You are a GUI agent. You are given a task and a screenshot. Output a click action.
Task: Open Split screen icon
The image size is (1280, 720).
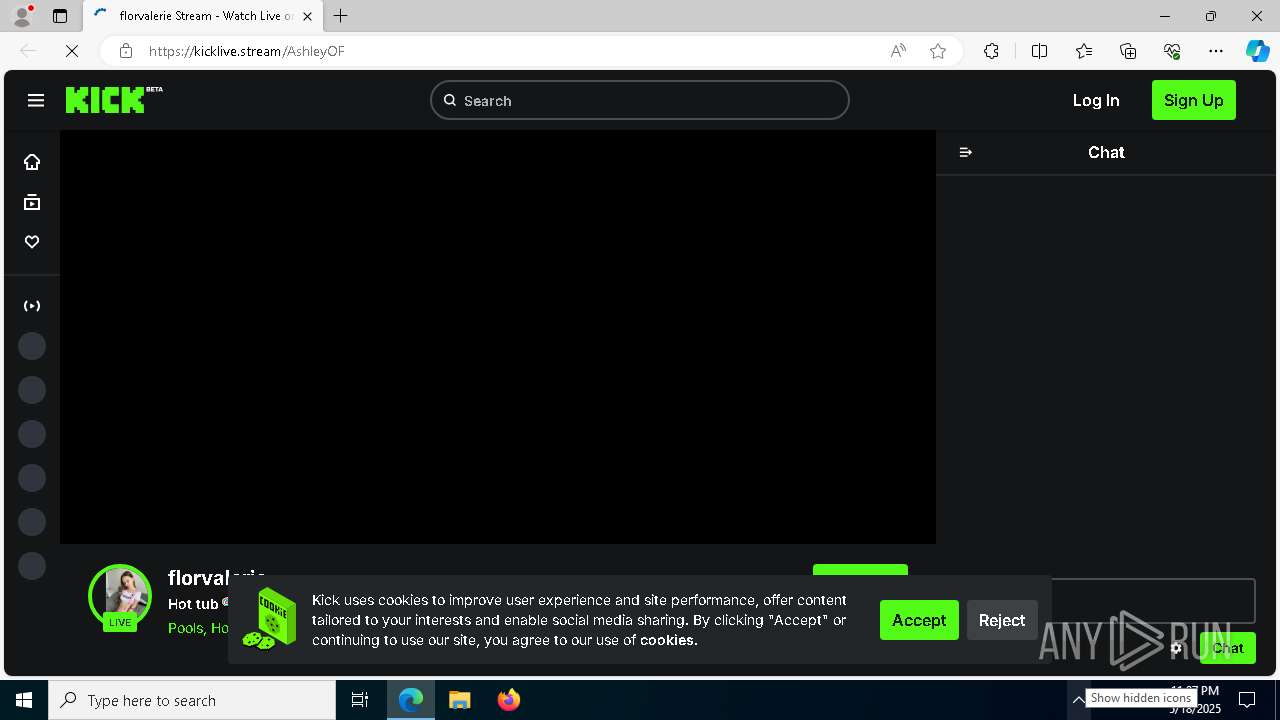(1039, 51)
